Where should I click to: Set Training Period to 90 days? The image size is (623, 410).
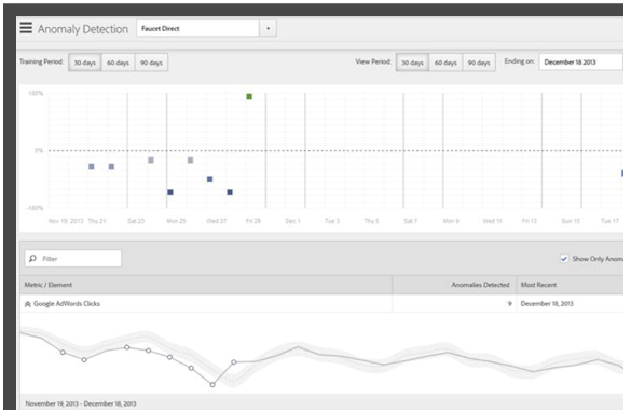[151, 62]
